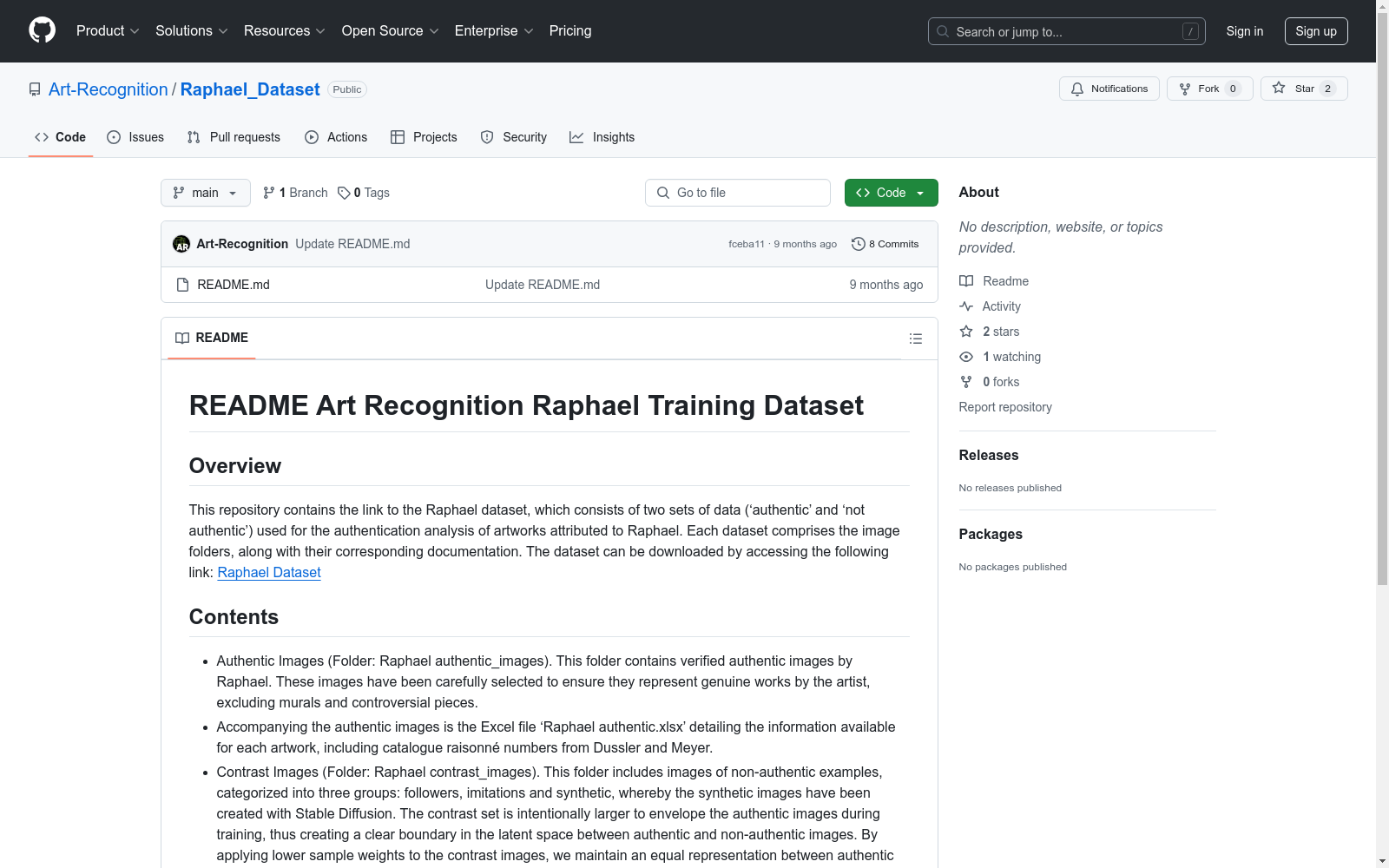Expand the Solutions menu
This screenshot has height=868, width=1389.
(x=192, y=31)
